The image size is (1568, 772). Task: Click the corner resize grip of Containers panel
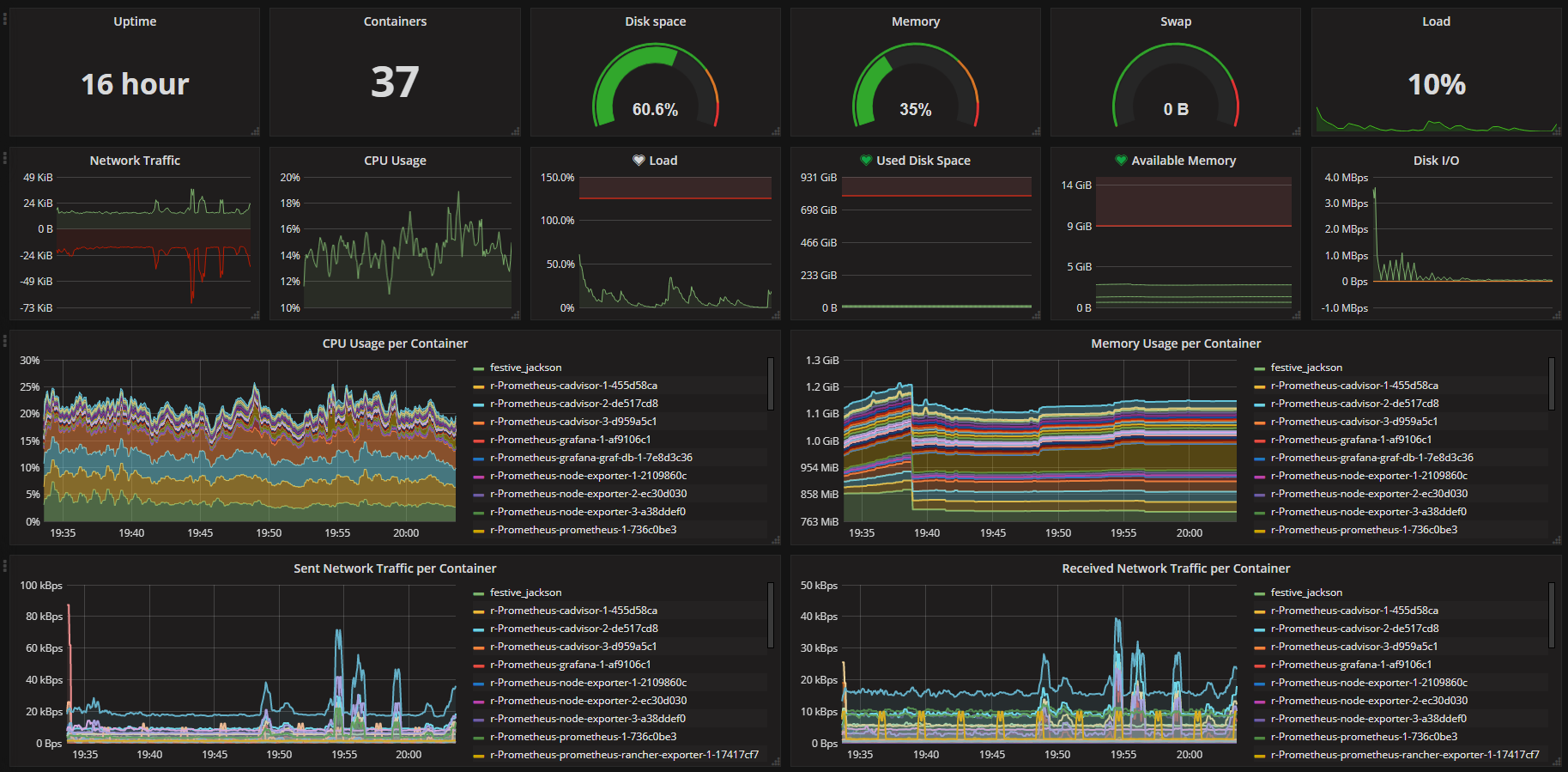(x=515, y=131)
